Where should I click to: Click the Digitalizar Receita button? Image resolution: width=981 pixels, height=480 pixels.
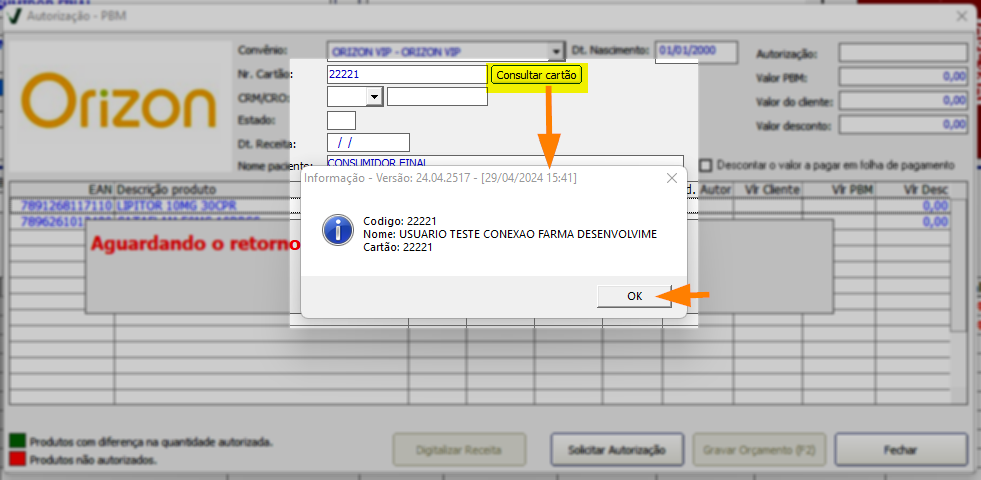[459, 450]
